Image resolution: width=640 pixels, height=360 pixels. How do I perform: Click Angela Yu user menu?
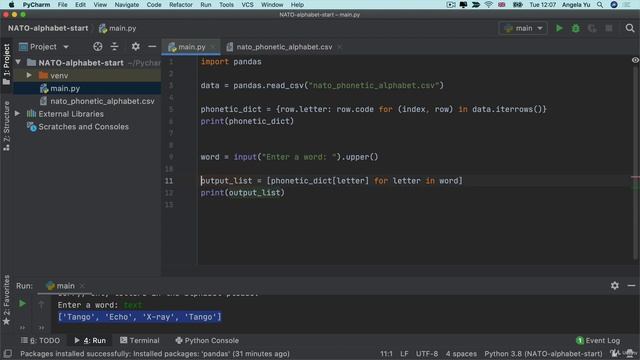pyautogui.click(x=576, y=4)
